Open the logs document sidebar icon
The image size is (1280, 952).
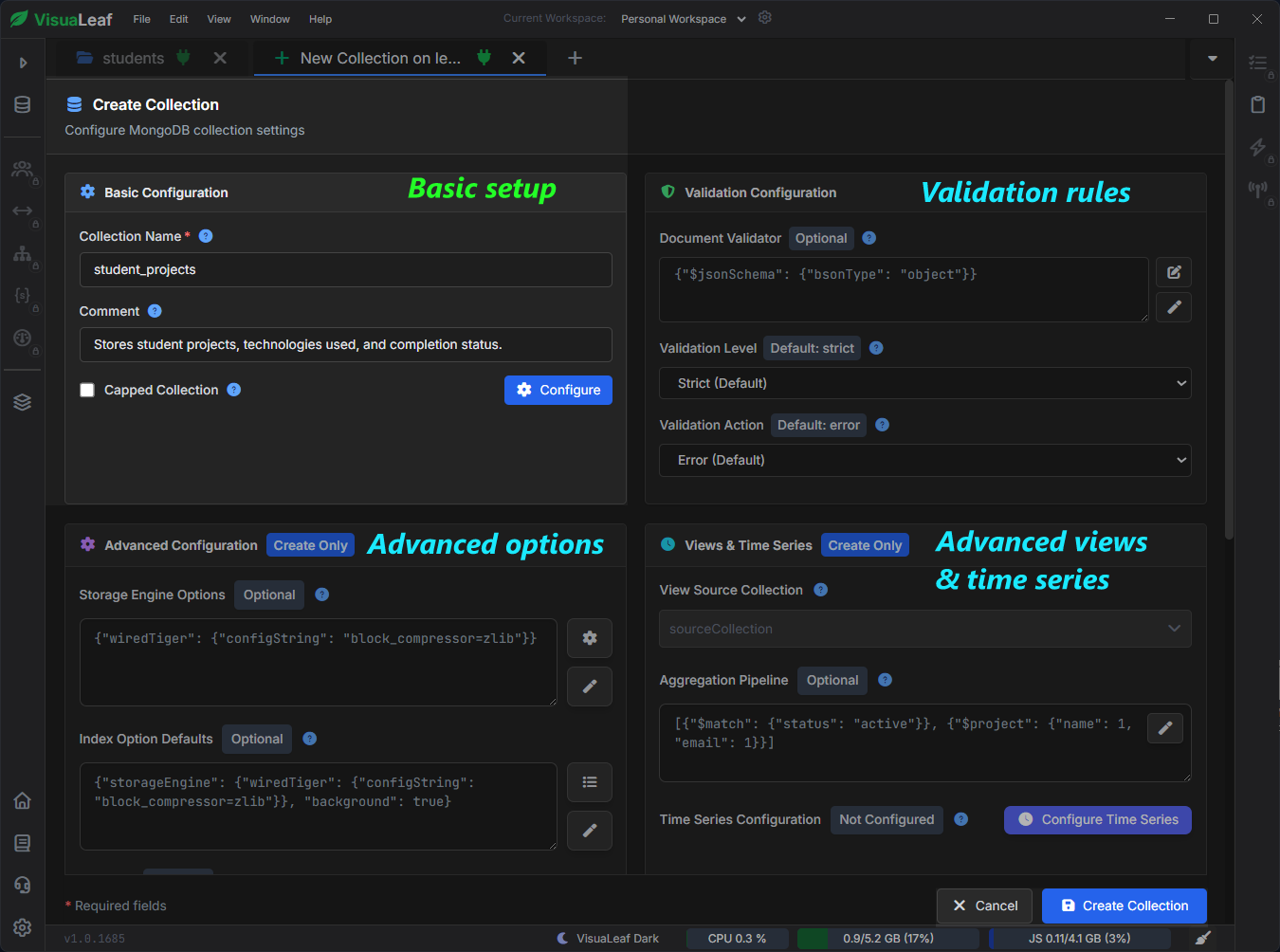pos(23,843)
